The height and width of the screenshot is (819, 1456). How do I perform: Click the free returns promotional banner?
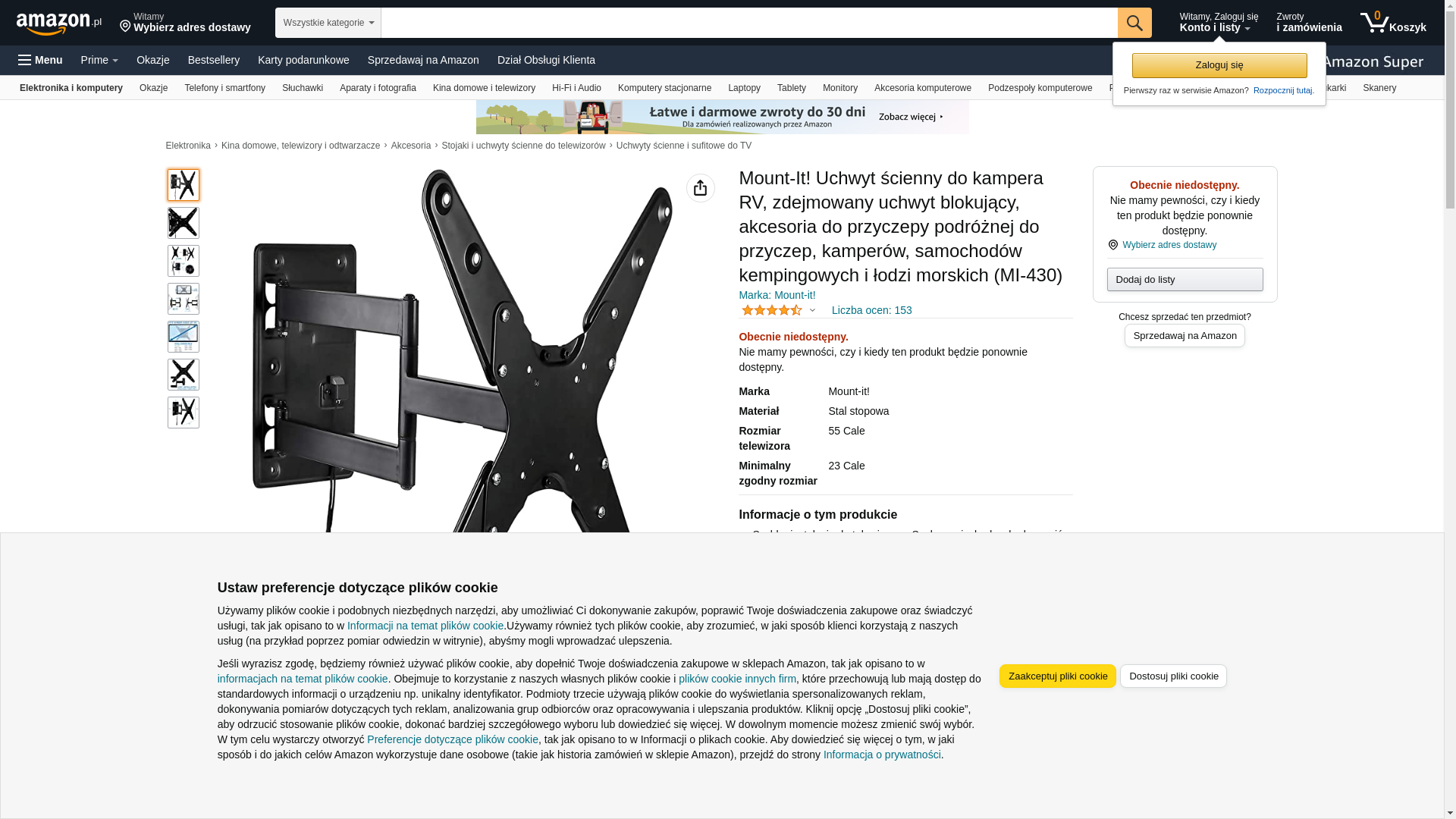pyautogui.click(x=723, y=117)
